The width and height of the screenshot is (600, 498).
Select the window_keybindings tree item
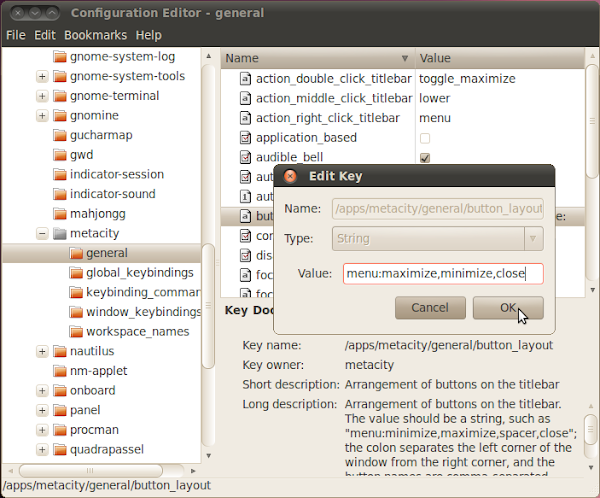click(x=143, y=312)
